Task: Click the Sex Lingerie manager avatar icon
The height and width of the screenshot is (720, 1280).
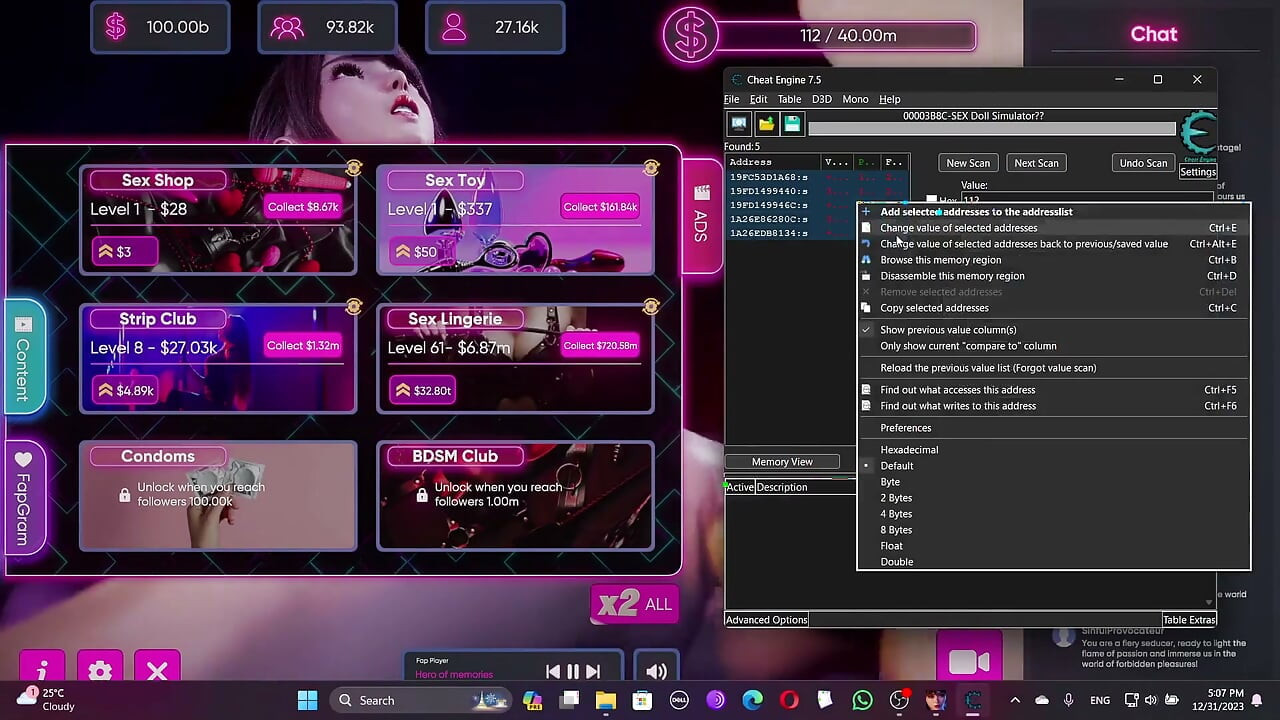Action: 651,306
